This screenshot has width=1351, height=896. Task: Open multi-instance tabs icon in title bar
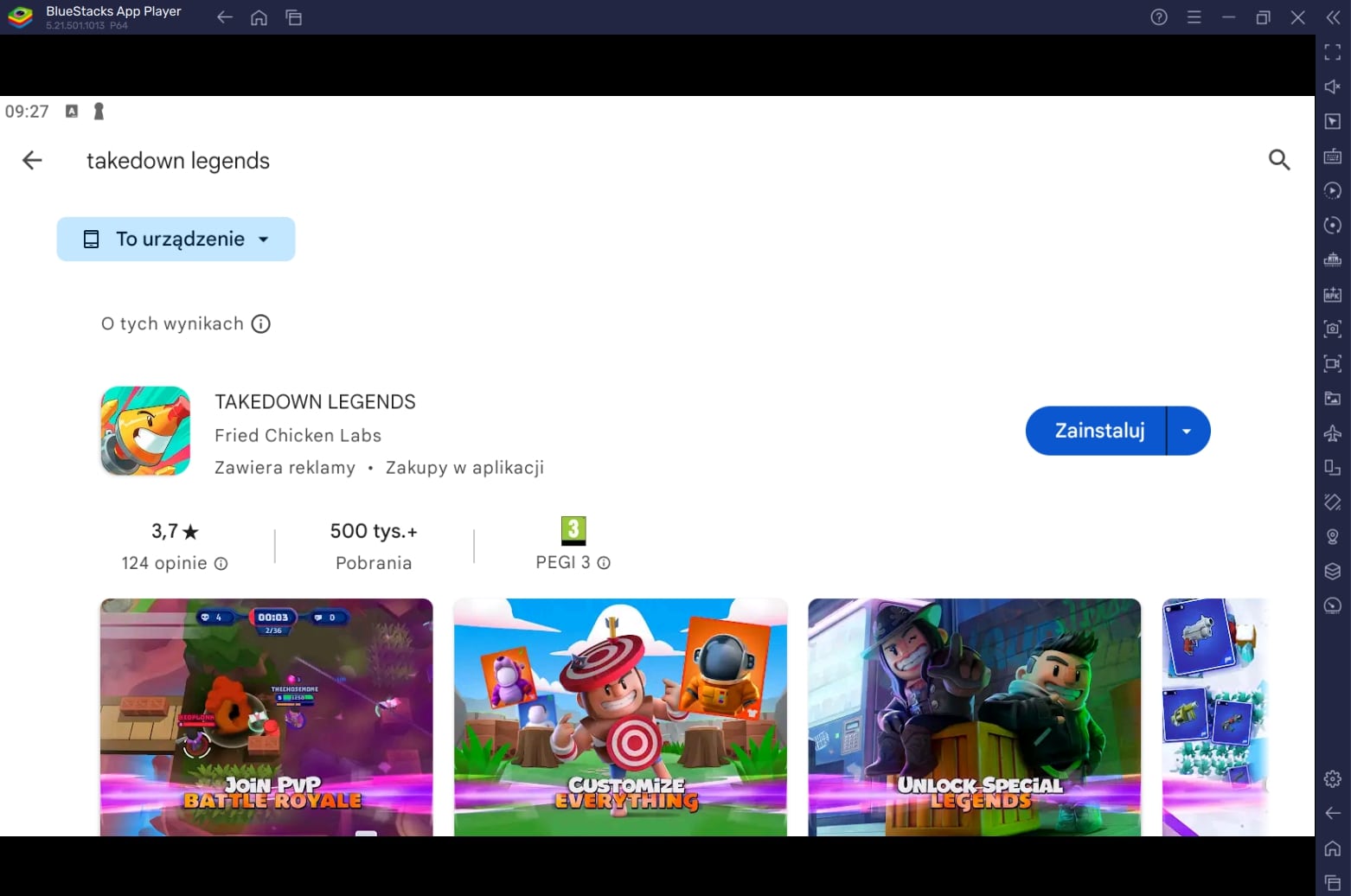(294, 17)
